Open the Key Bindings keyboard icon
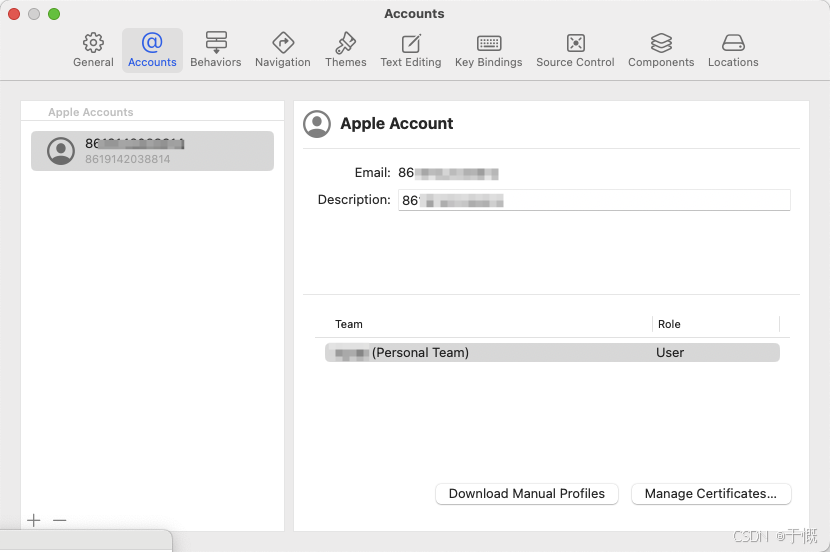The image size is (830, 552). (x=489, y=43)
